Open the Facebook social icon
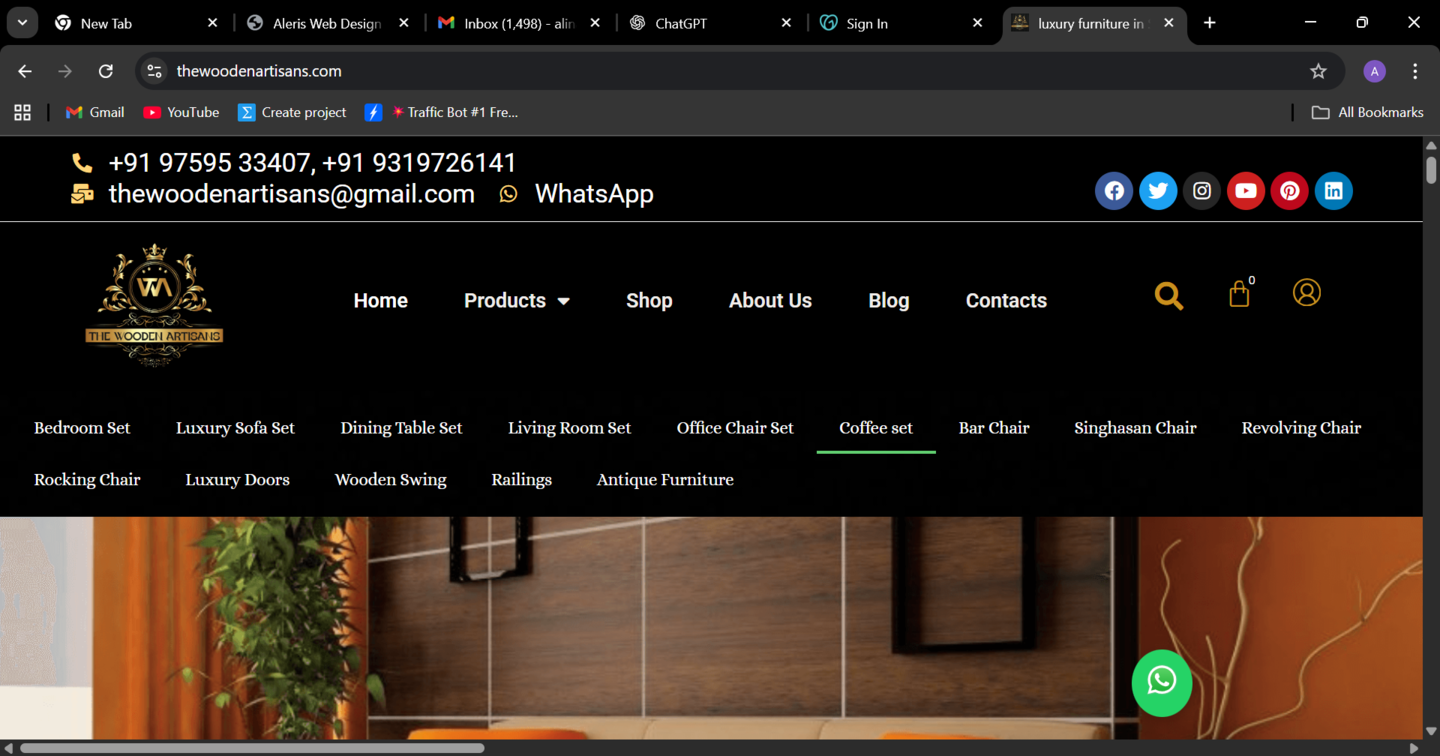The image size is (1440, 756). [x=1113, y=191]
